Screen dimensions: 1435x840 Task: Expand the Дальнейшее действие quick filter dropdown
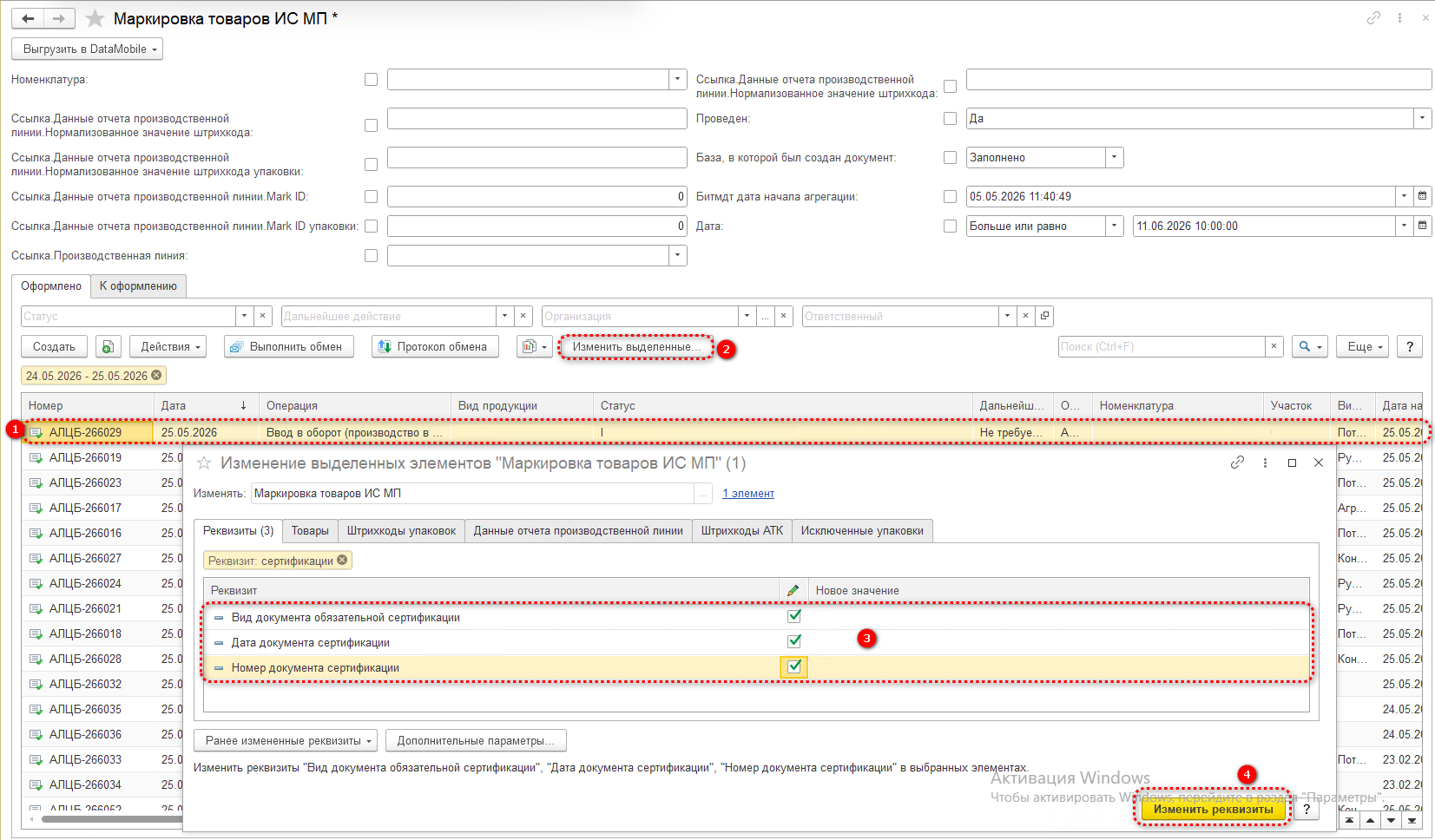(x=504, y=316)
